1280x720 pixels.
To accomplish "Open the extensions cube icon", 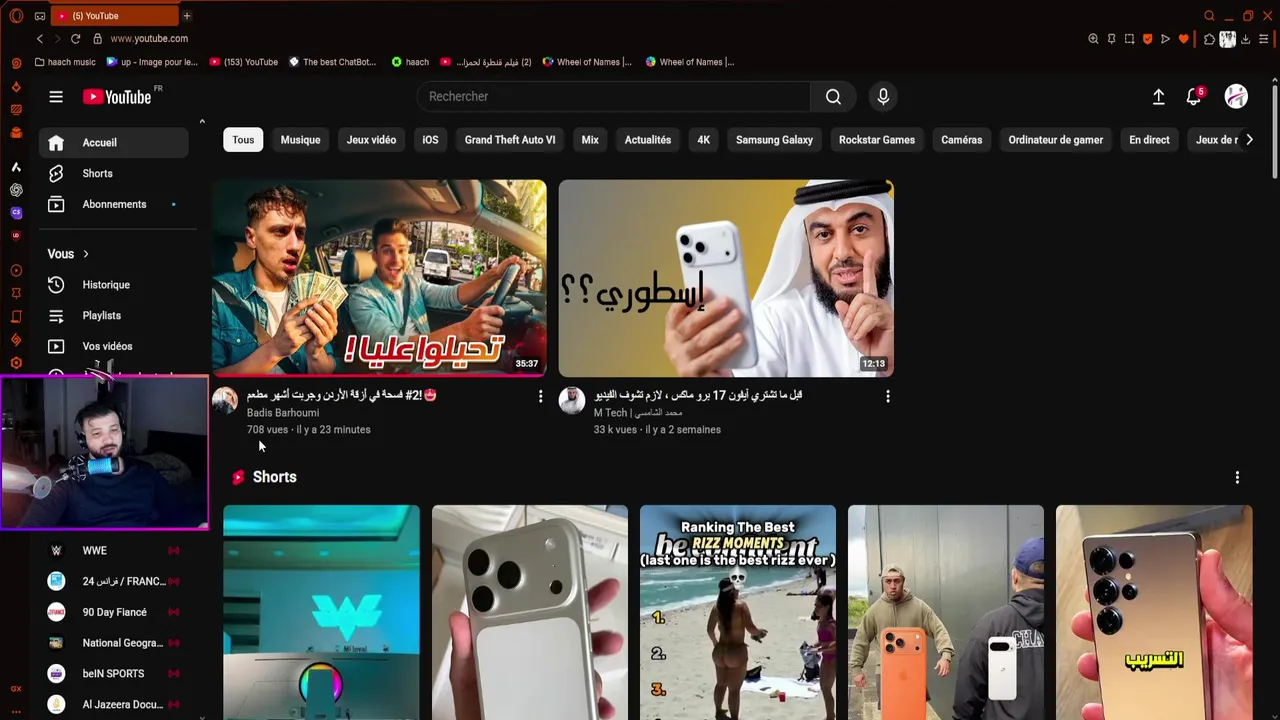I will pos(1209,39).
